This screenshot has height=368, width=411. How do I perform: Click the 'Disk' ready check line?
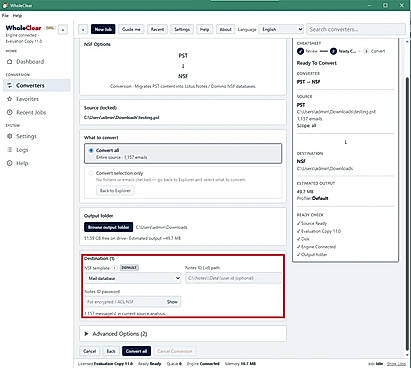pos(303,239)
